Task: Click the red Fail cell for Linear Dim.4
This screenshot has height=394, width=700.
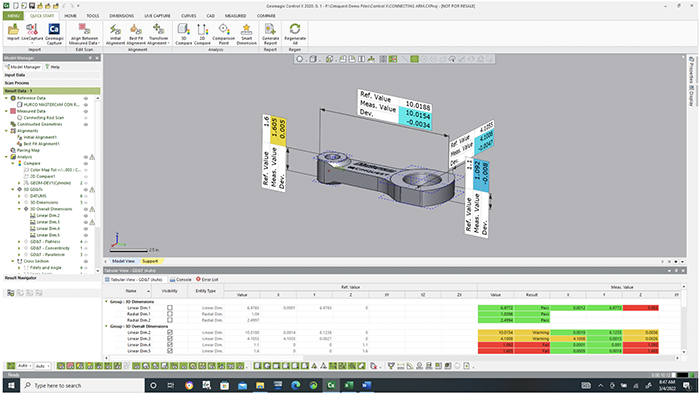Action: tap(532, 345)
